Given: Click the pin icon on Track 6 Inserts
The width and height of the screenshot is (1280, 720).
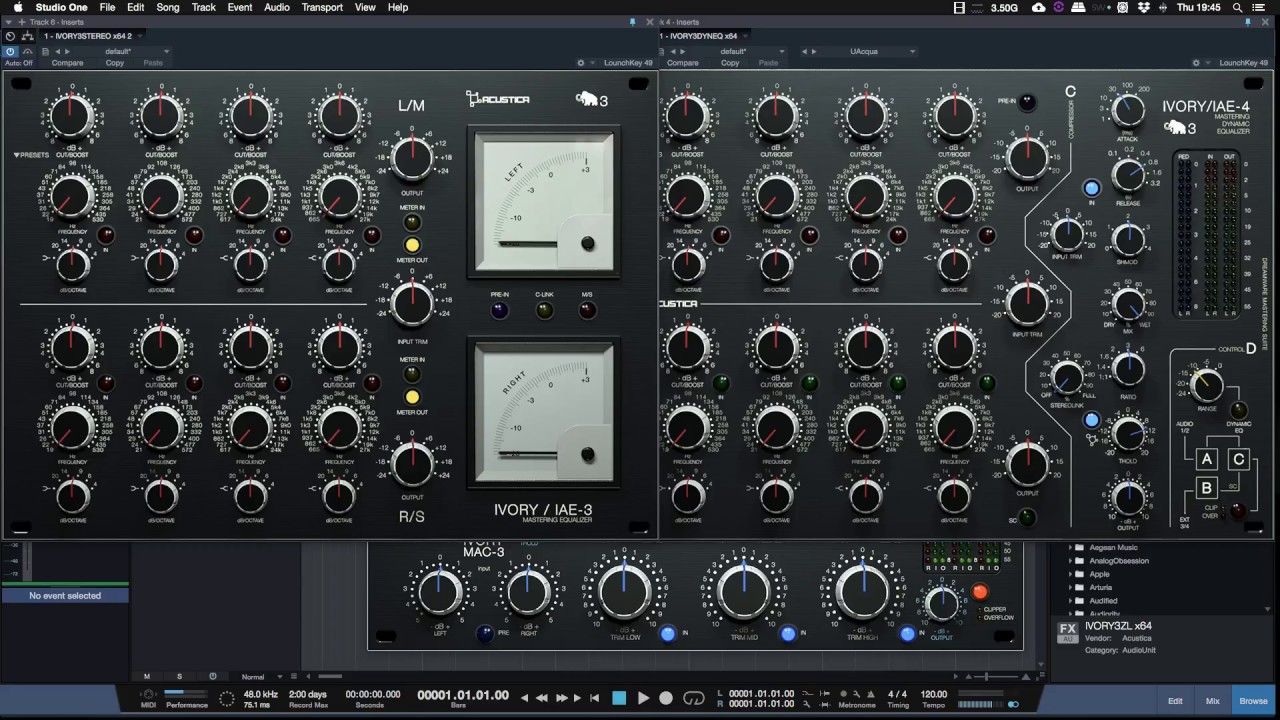Looking at the screenshot, I should (x=632, y=21).
